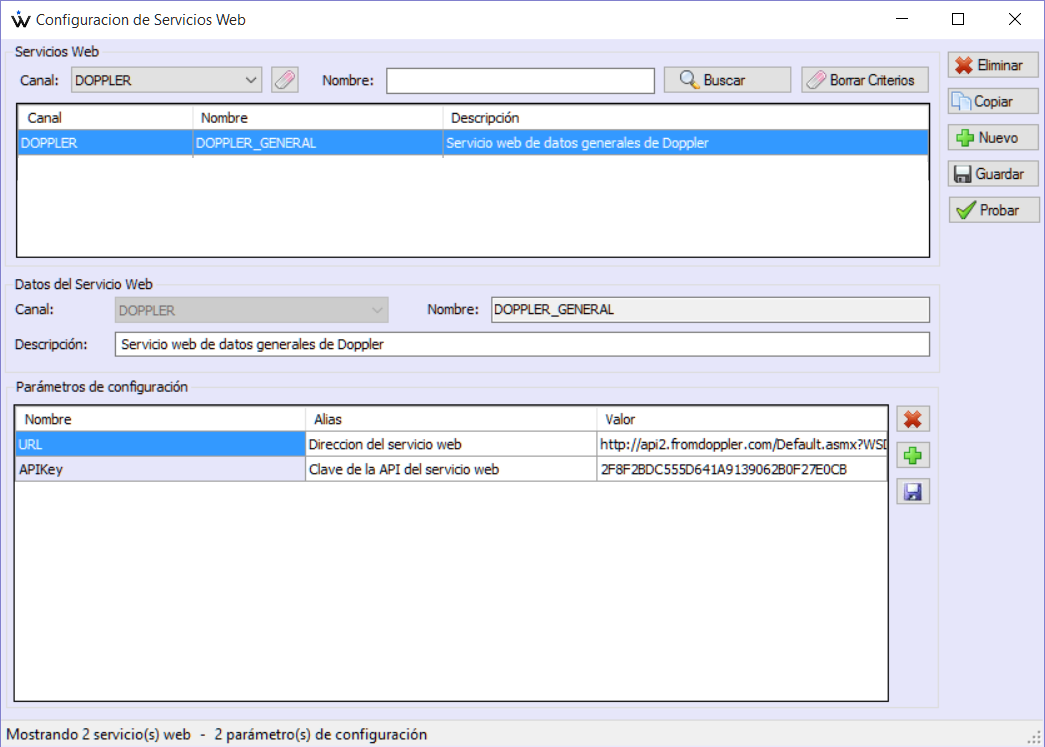1045x747 pixels.
Task: Maximize the Configuracion de Servicios Web window
Action: (x=958, y=19)
